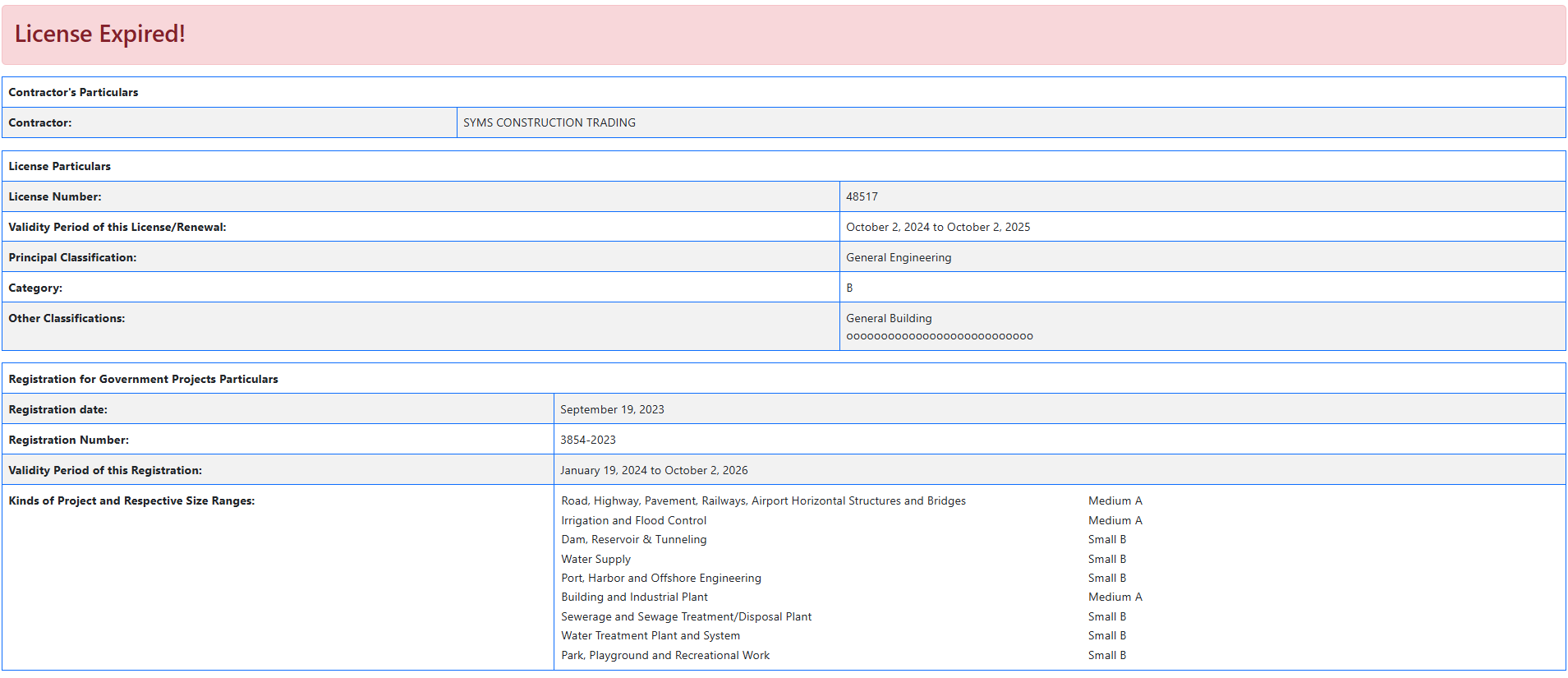Click the License Particulars section header
1568x678 pixels.
click(x=59, y=166)
